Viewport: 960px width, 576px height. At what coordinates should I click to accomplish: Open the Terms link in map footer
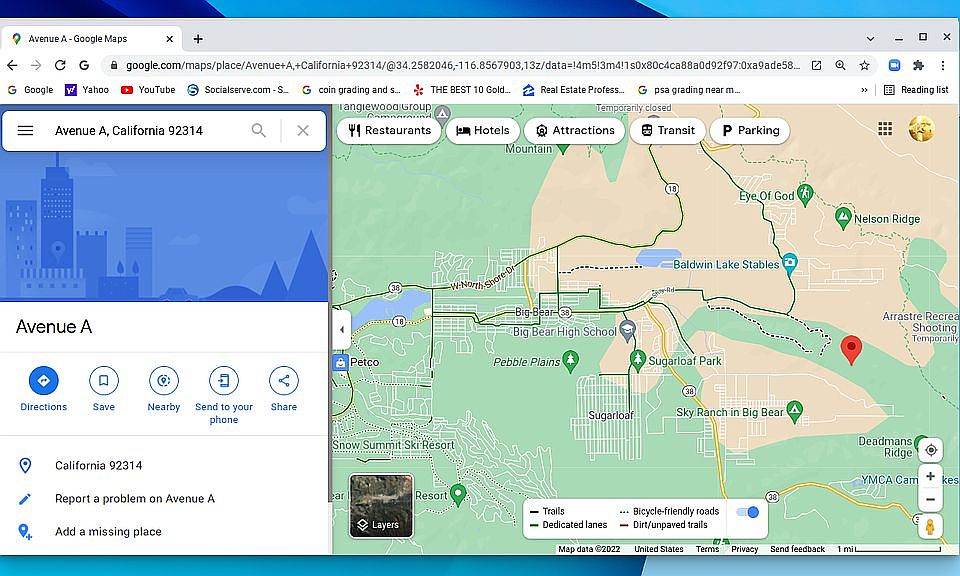[x=707, y=549]
